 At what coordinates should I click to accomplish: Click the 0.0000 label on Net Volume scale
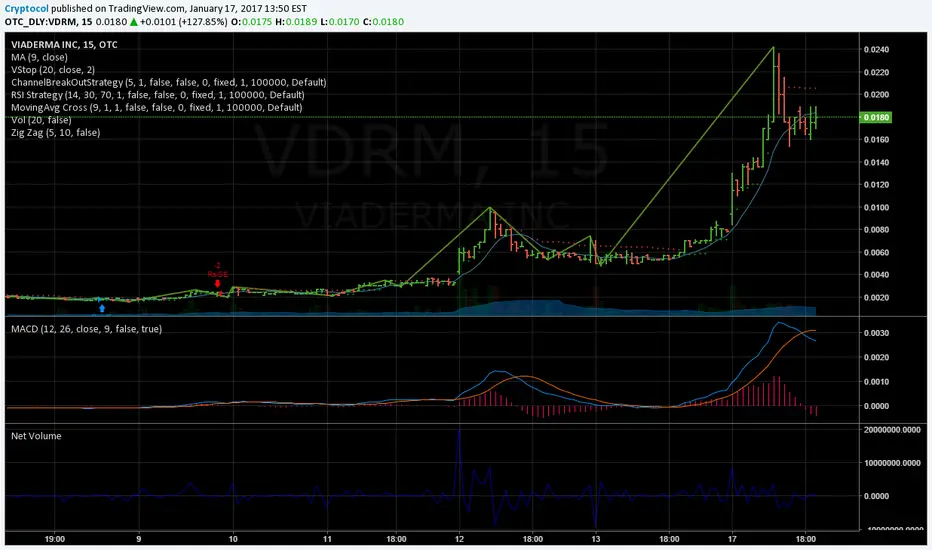pos(876,496)
